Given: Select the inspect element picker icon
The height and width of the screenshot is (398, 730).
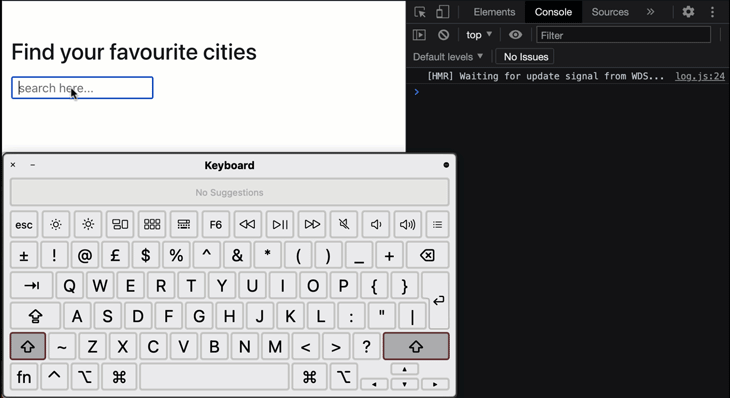Looking at the screenshot, I should 420,12.
